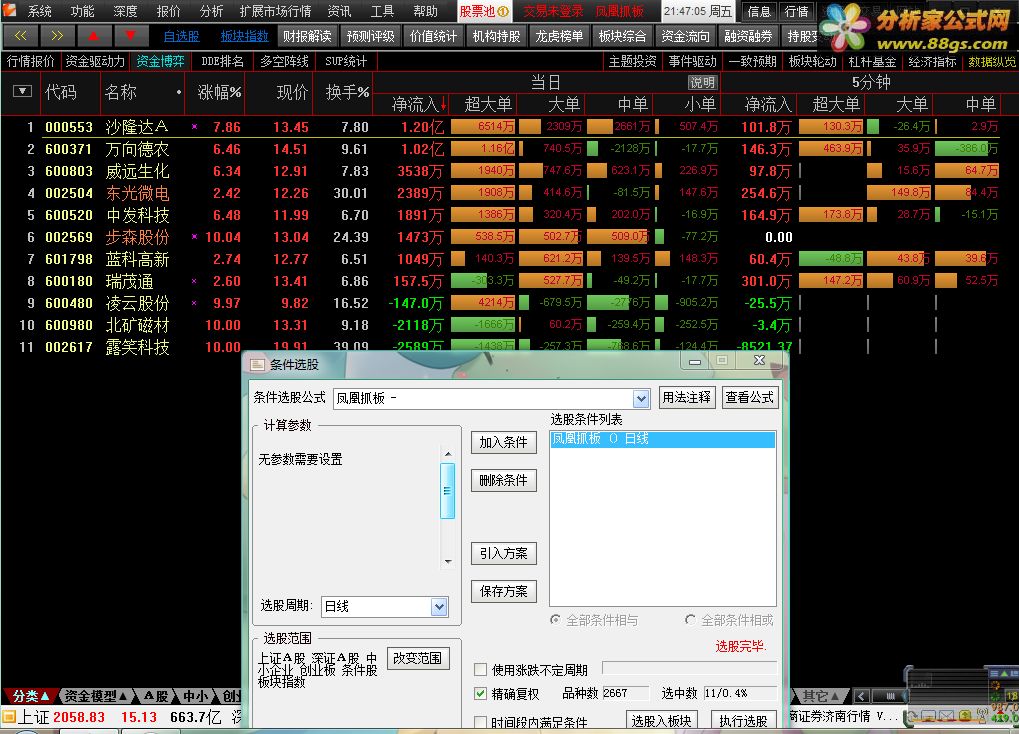
Task: Click 用法注释 button
Action: (x=686, y=397)
